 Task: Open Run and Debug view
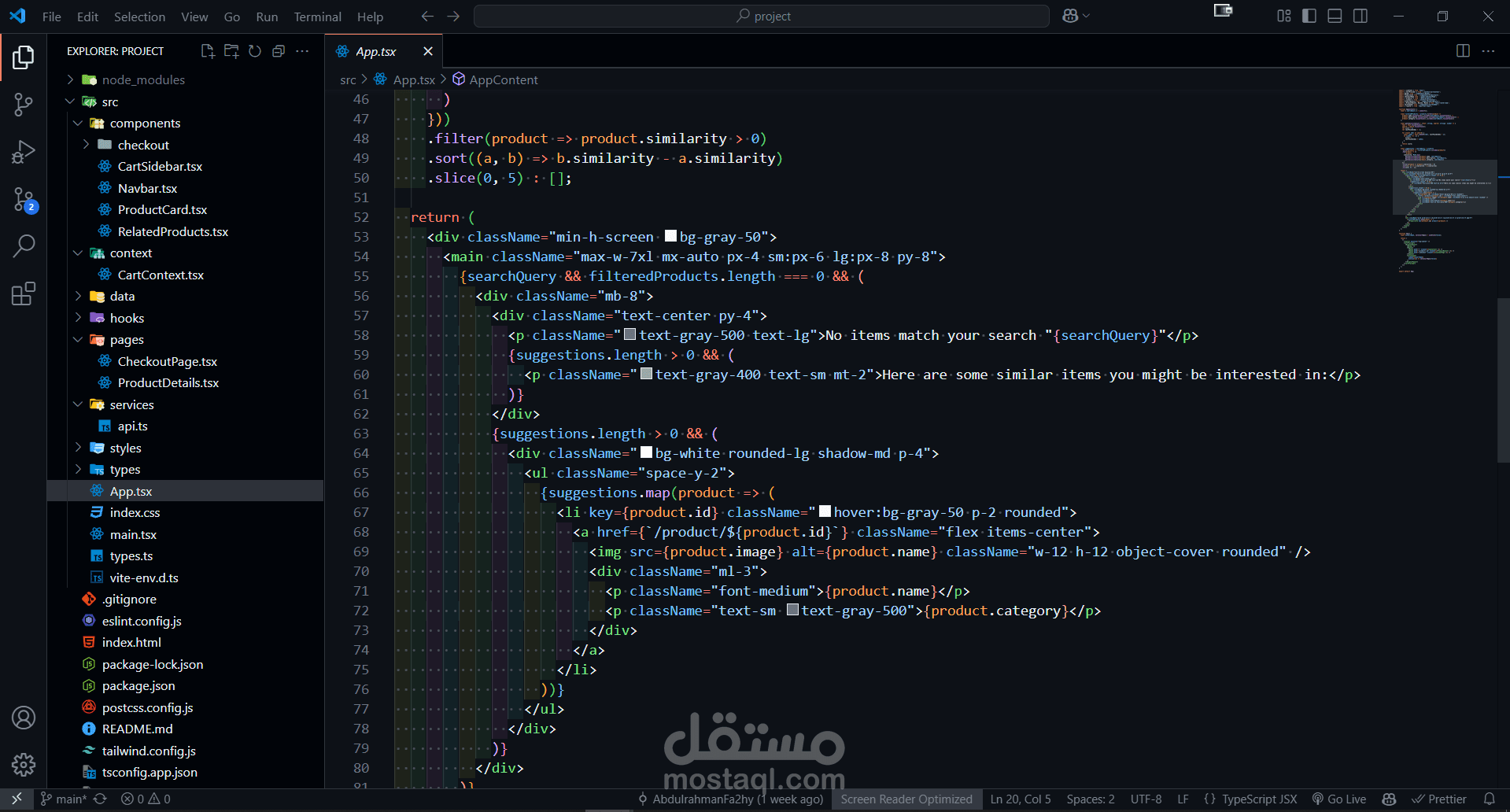[x=24, y=152]
